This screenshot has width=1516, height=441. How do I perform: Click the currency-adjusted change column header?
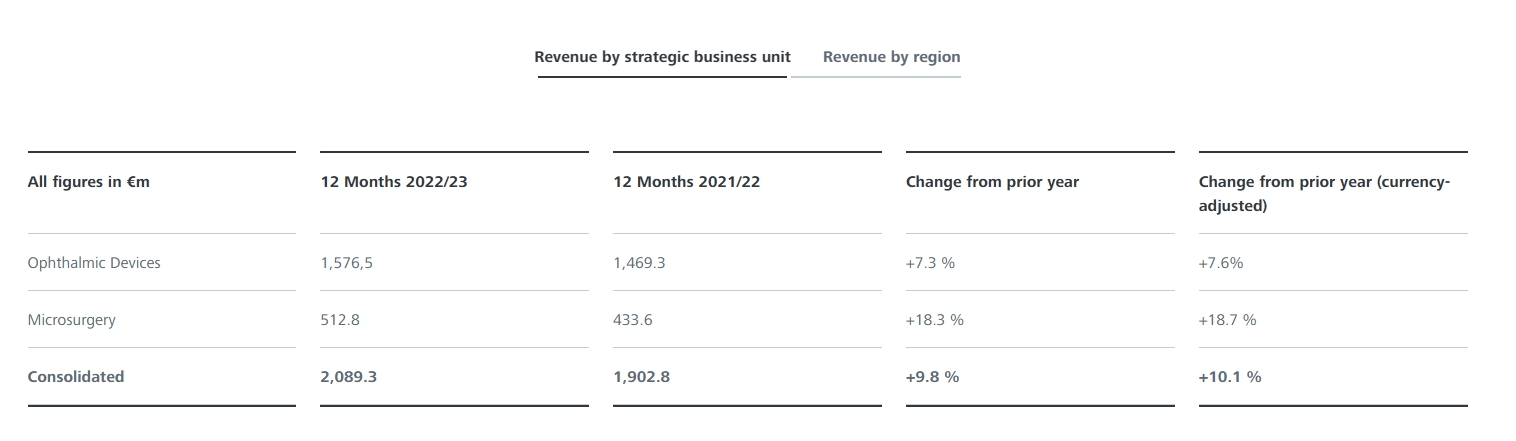pos(1324,193)
